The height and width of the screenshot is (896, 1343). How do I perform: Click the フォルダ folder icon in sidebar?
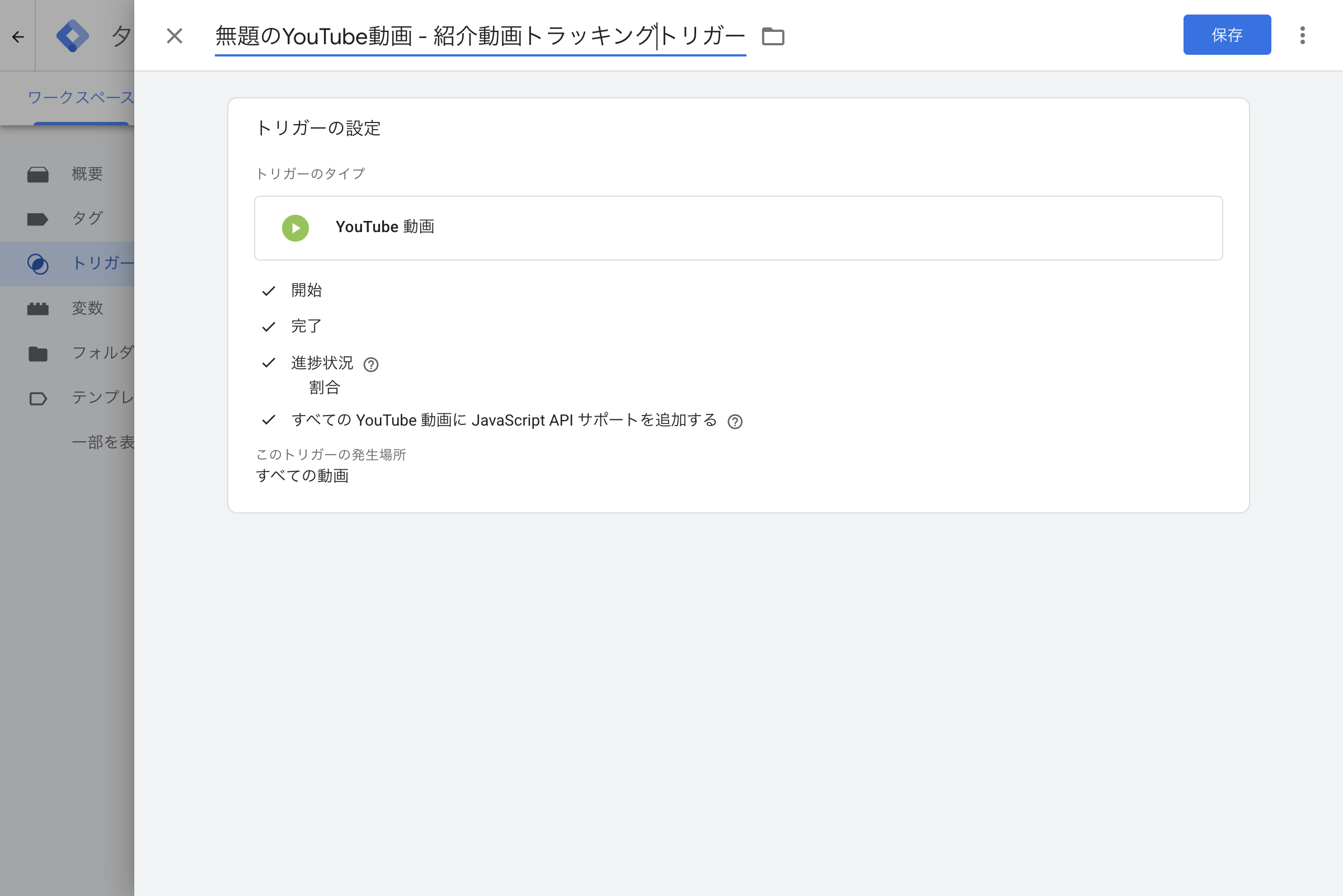37,353
